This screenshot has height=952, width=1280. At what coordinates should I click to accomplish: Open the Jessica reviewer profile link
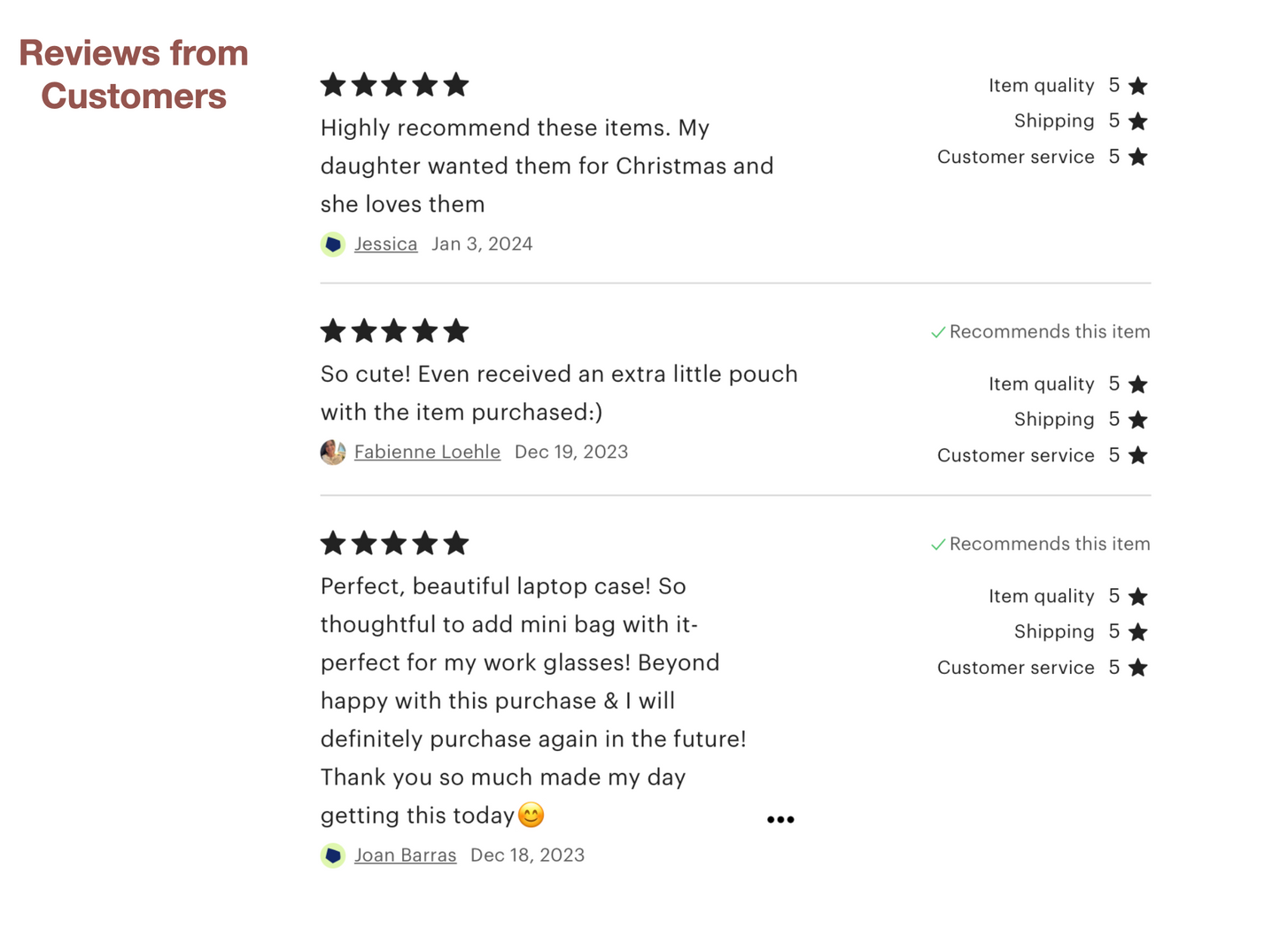coord(385,244)
